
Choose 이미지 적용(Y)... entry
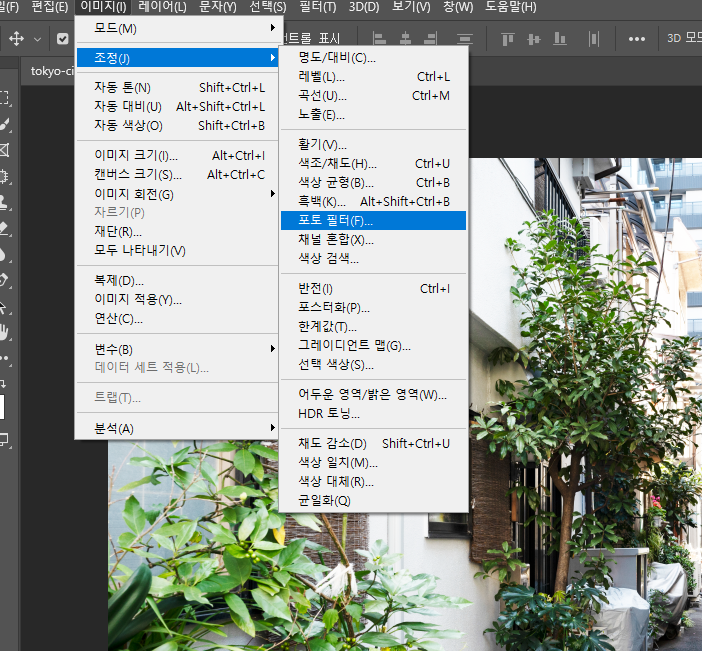177,299
